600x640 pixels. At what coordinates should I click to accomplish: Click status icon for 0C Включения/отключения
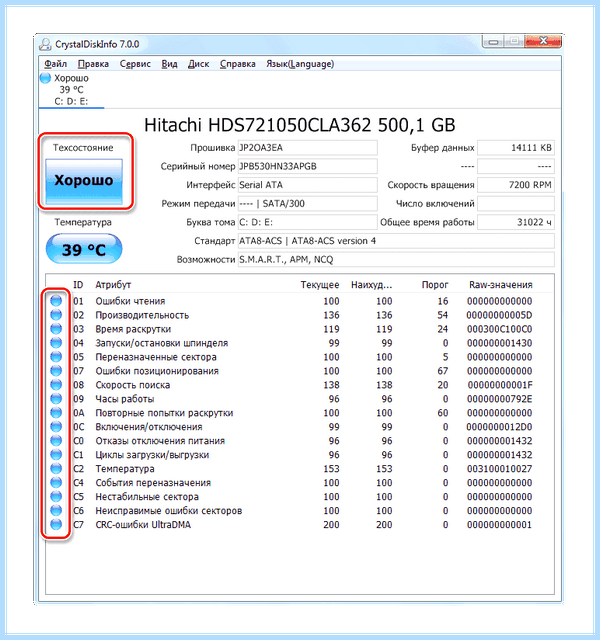click(56, 427)
